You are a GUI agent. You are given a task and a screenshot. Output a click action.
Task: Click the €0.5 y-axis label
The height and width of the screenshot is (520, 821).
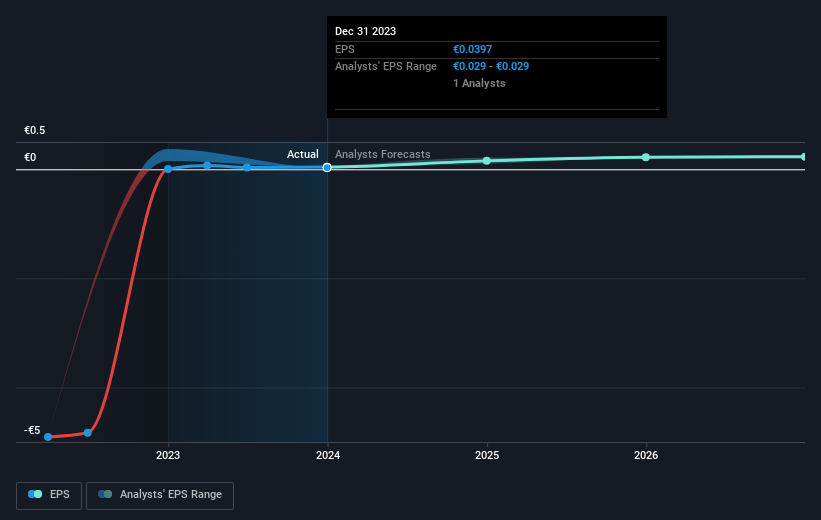(35, 130)
